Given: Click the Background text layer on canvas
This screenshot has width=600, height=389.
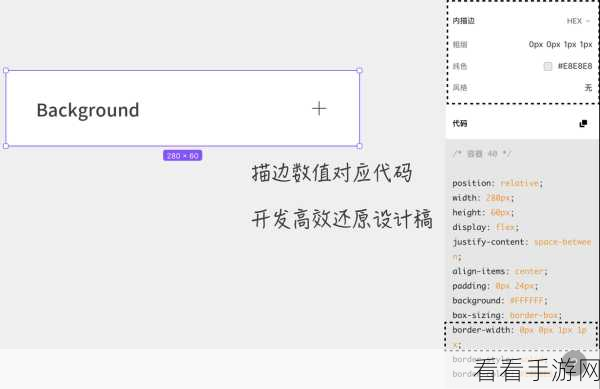Looking at the screenshot, I should [x=88, y=111].
